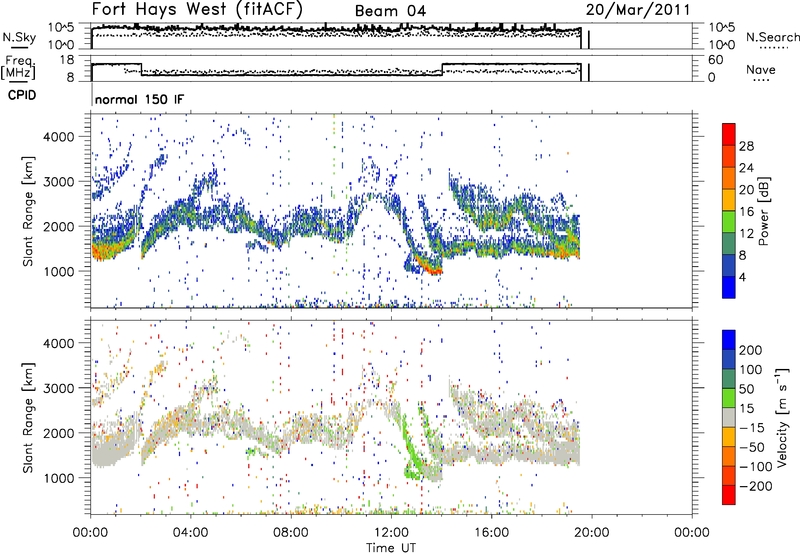Click the green 15-50 velocity colorbar segment

tap(729, 398)
